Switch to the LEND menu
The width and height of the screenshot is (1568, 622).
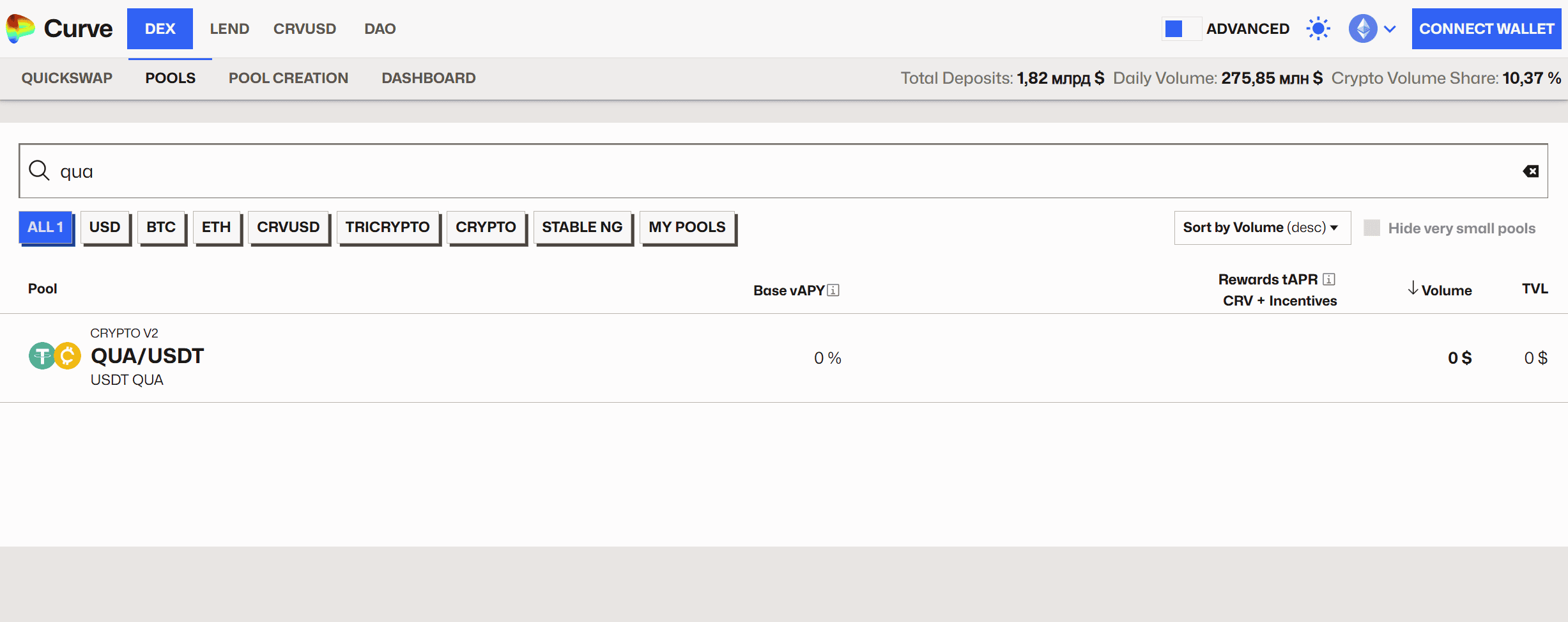229,29
